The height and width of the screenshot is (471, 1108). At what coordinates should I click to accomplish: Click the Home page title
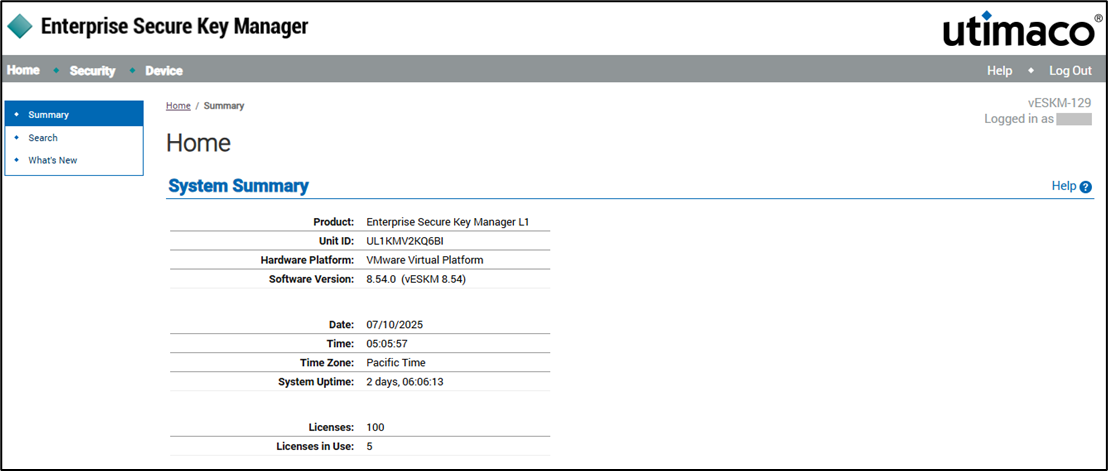coord(199,143)
